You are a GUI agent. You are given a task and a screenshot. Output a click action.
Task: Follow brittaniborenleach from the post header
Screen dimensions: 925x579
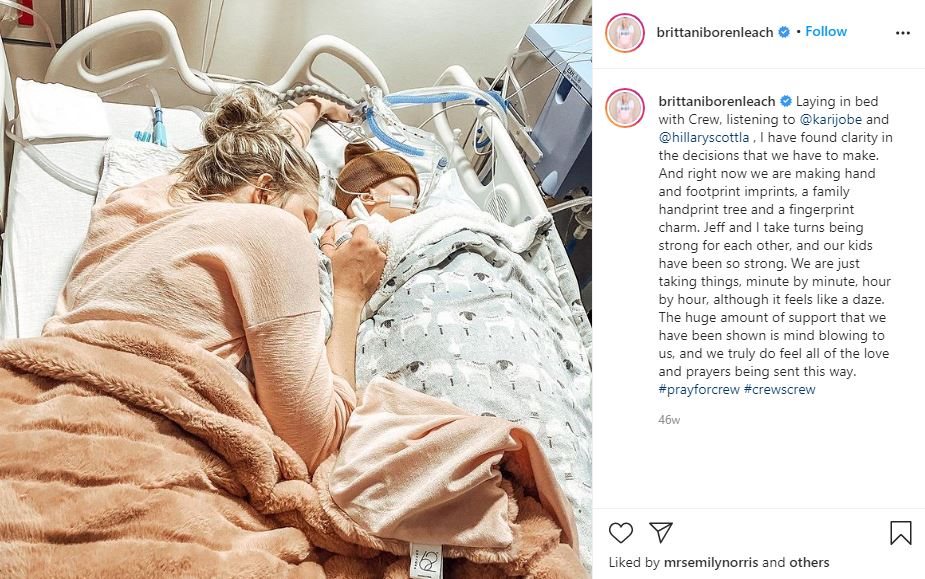tap(826, 31)
